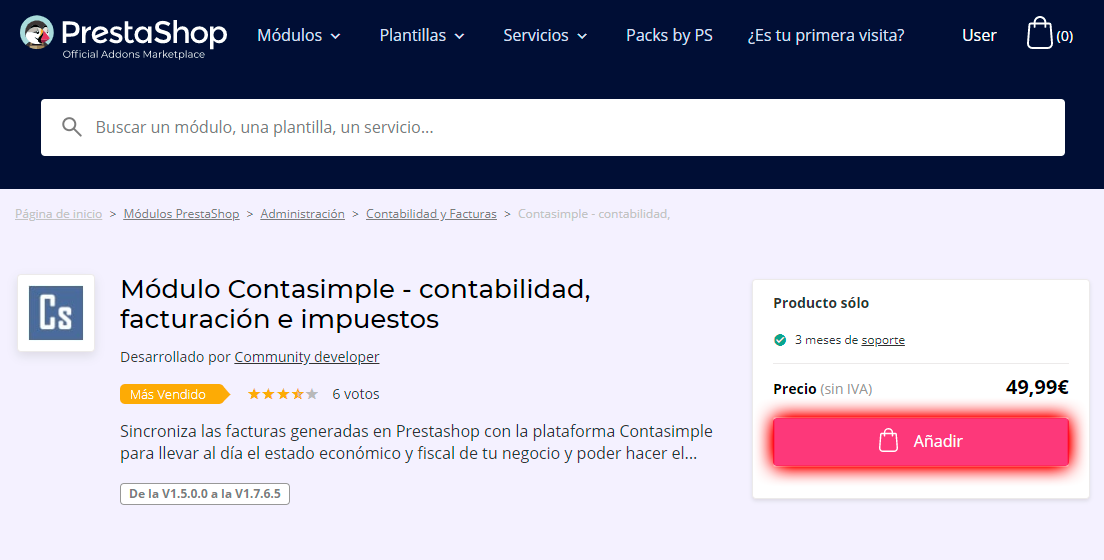Click the cart item count (0)
The image size is (1104, 560).
(x=1065, y=37)
